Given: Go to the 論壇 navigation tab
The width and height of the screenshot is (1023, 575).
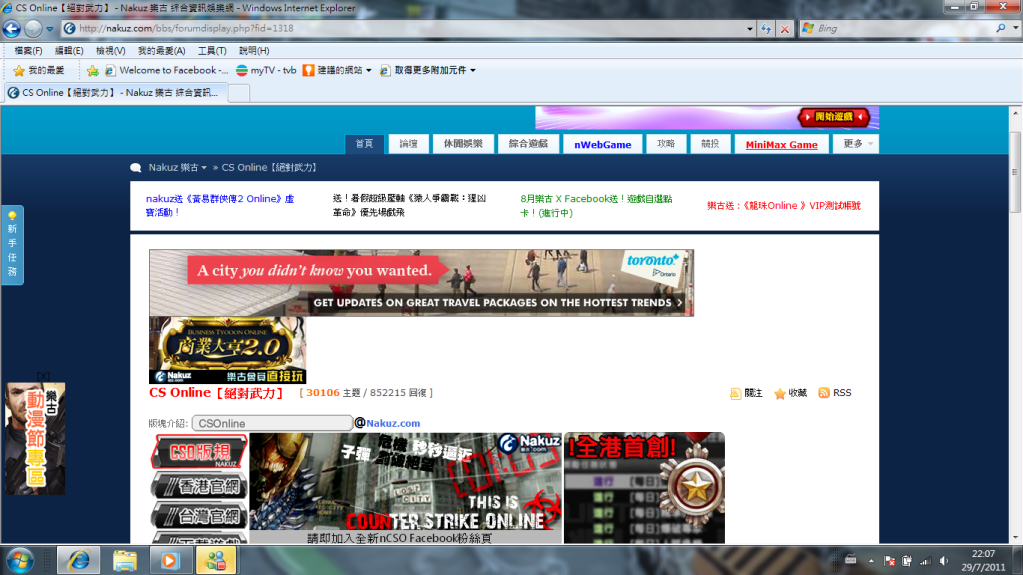Looking at the screenshot, I should [x=408, y=144].
